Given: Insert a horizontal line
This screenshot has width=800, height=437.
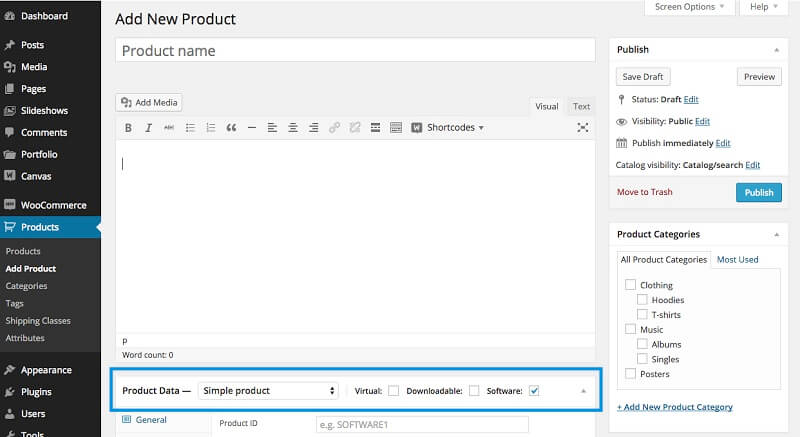Looking at the screenshot, I should click(x=252, y=127).
